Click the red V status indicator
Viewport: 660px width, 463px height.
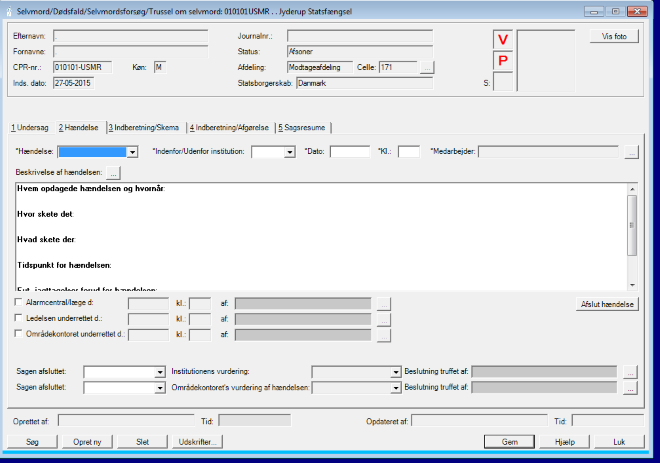click(x=504, y=39)
